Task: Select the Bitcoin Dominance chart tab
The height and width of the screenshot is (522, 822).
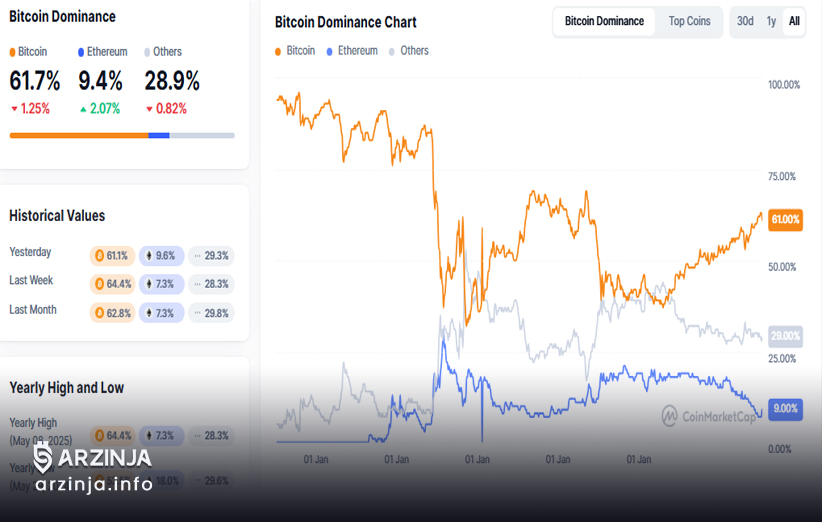Action: [604, 21]
